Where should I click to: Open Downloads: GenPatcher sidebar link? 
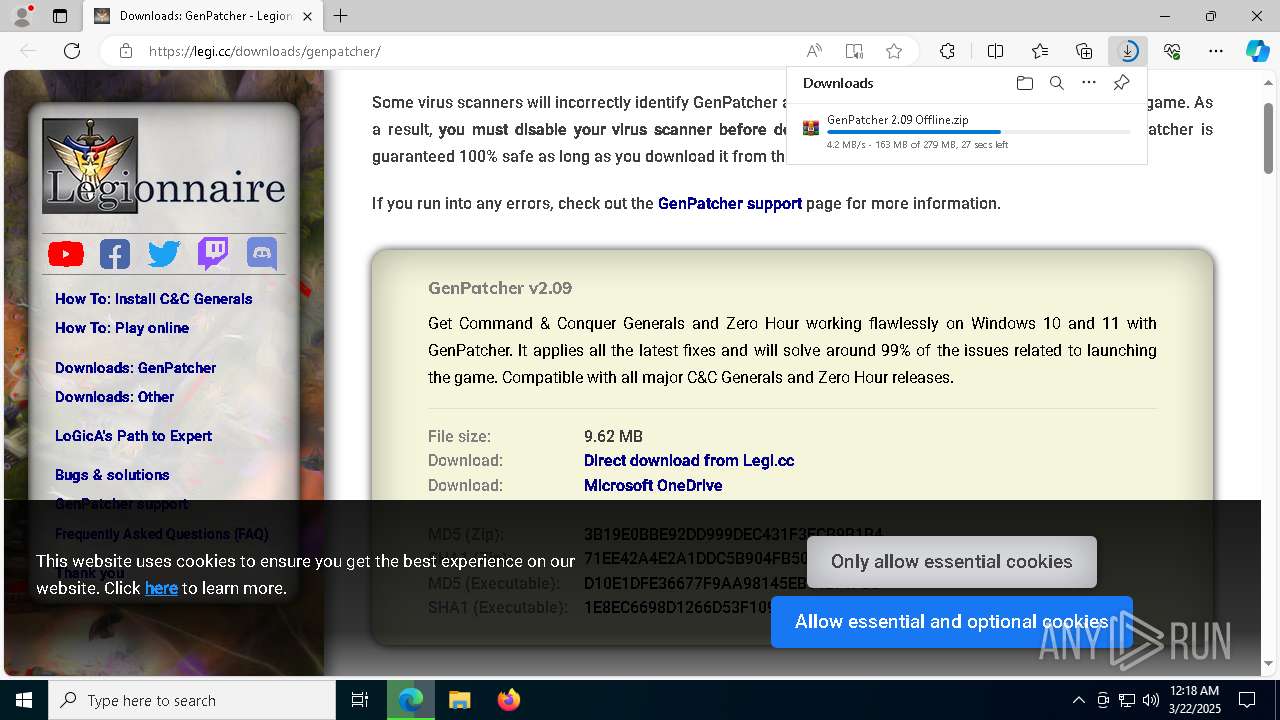point(135,368)
